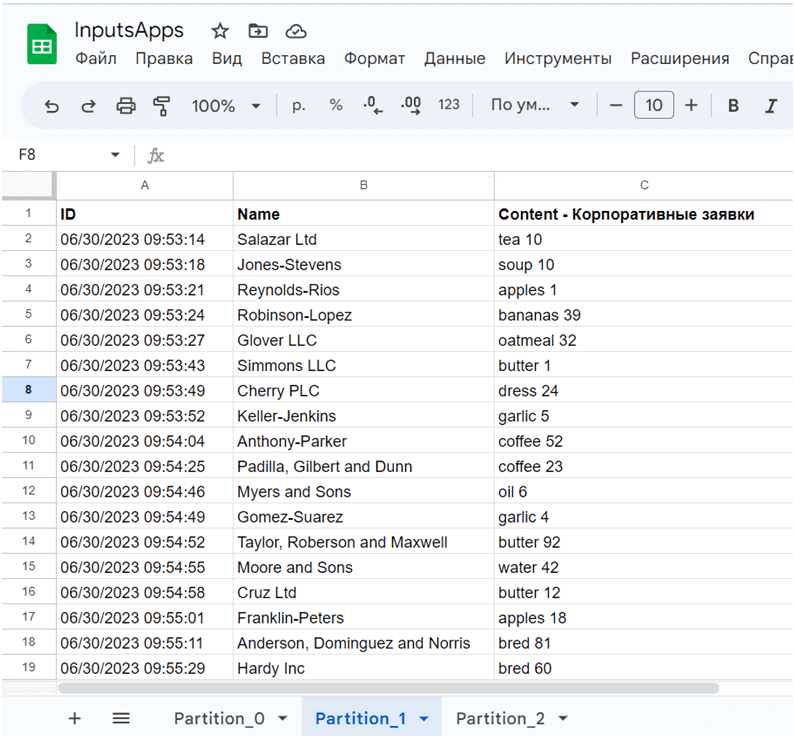Toggle bold formatting

coord(733,105)
